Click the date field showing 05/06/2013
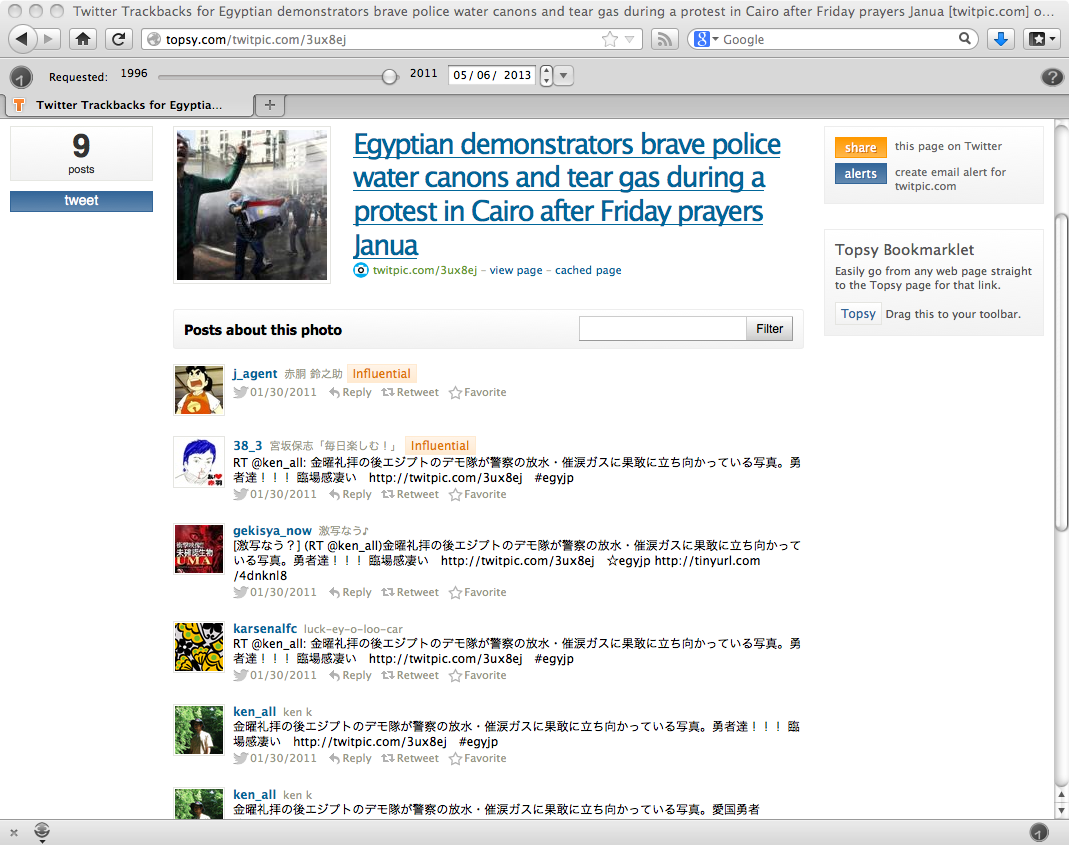 pos(492,75)
